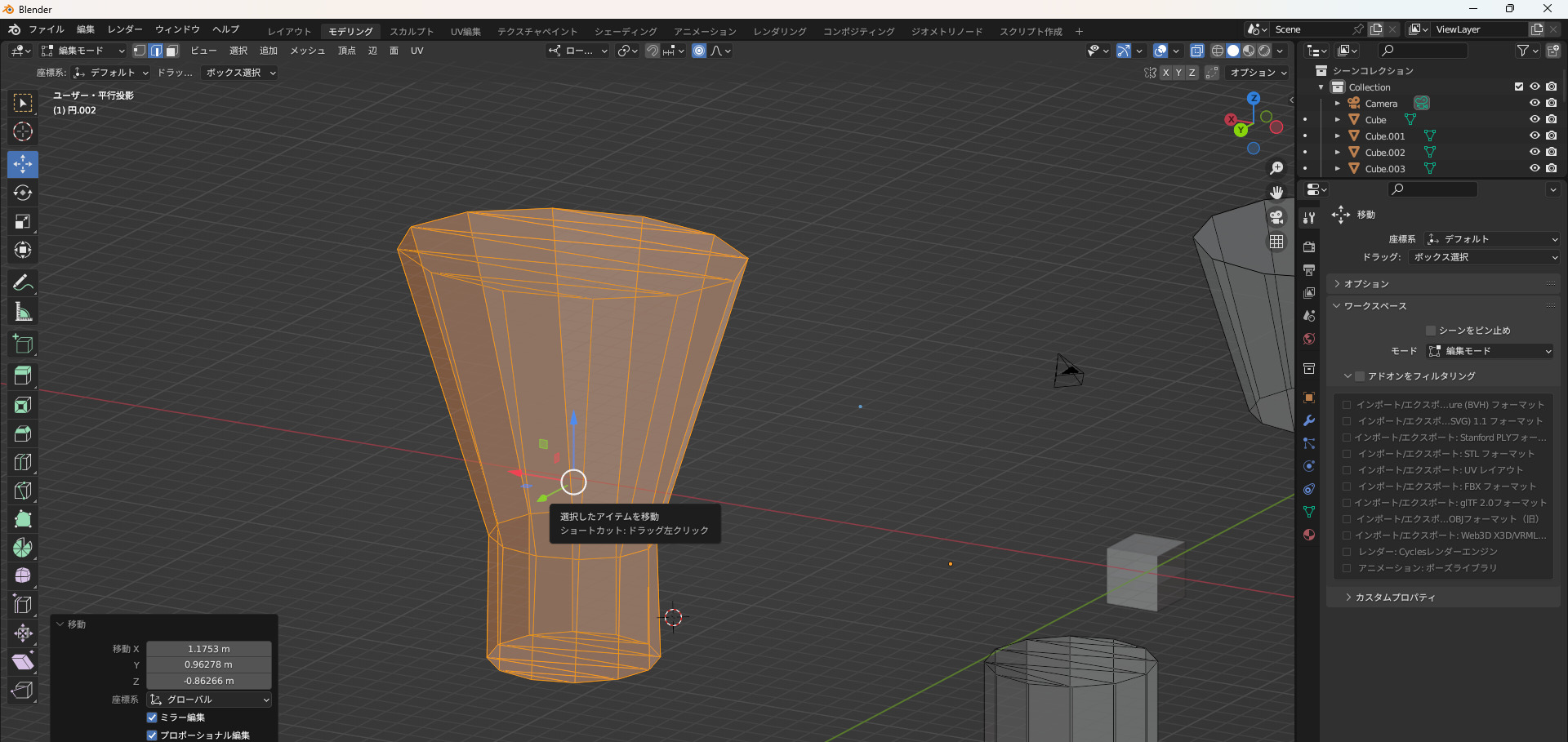Select the Edge Slide tool
Viewport: 1568px width, 742px height.
tap(23, 605)
